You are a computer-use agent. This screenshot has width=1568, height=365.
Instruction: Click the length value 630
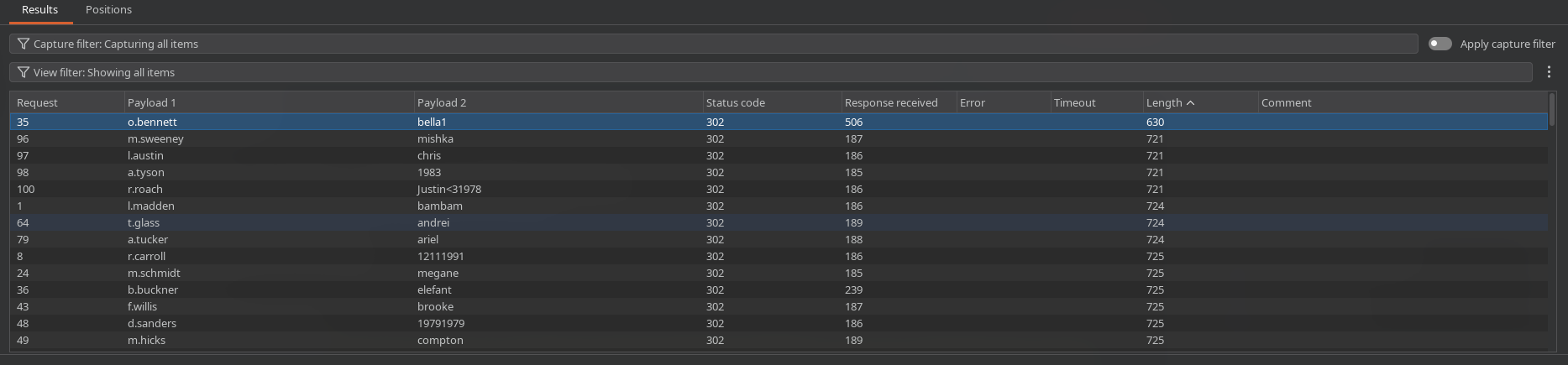point(1155,122)
